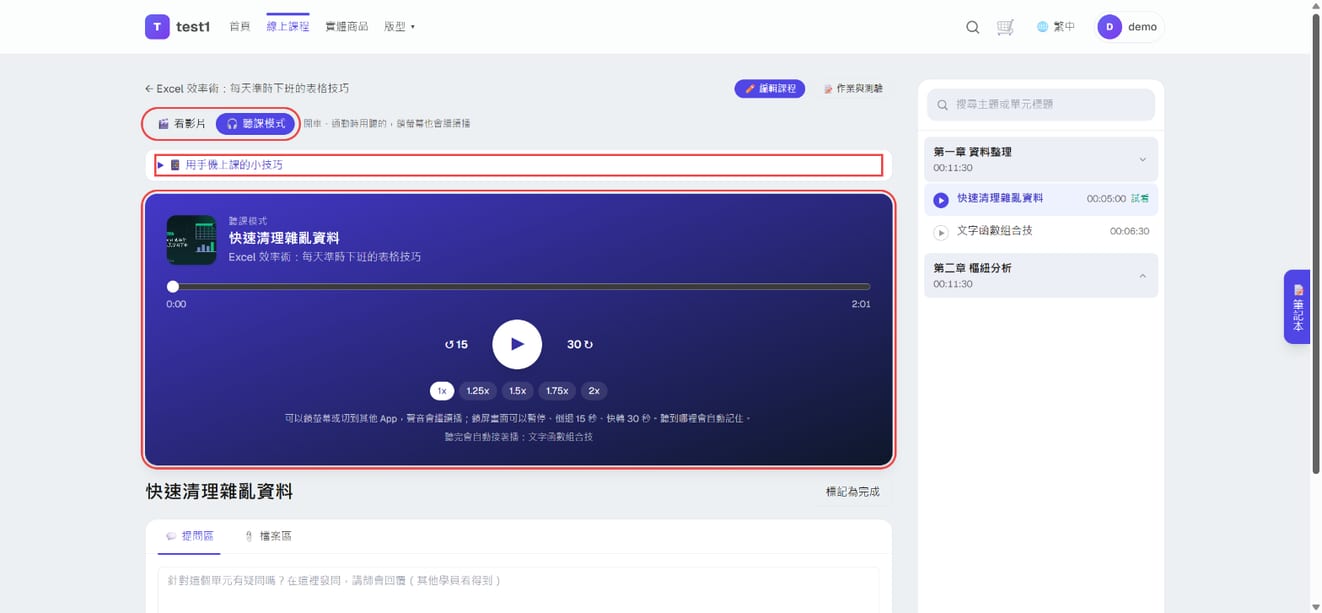Image resolution: width=1322 pixels, height=613 pixels.
Task: Go back to Excel 效率術 course page
Action: [x=247, y=89]
